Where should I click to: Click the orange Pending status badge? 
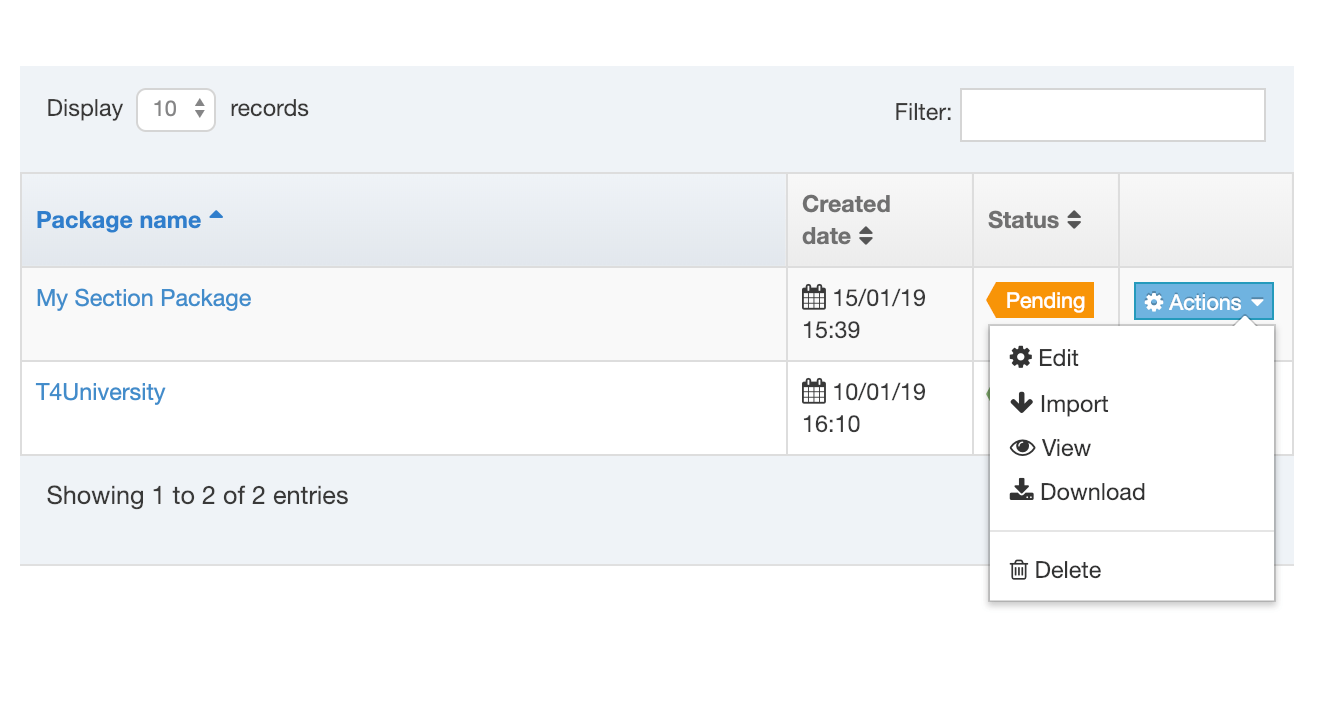click(x=1042, y=301)
